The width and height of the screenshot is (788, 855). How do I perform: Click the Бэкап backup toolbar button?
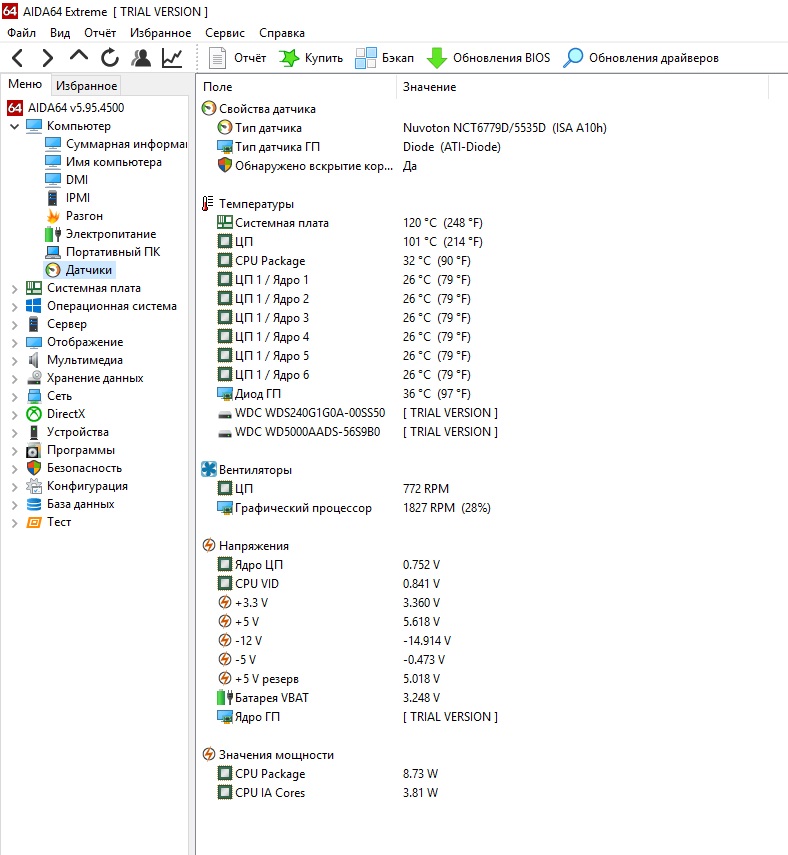(384, 58)
